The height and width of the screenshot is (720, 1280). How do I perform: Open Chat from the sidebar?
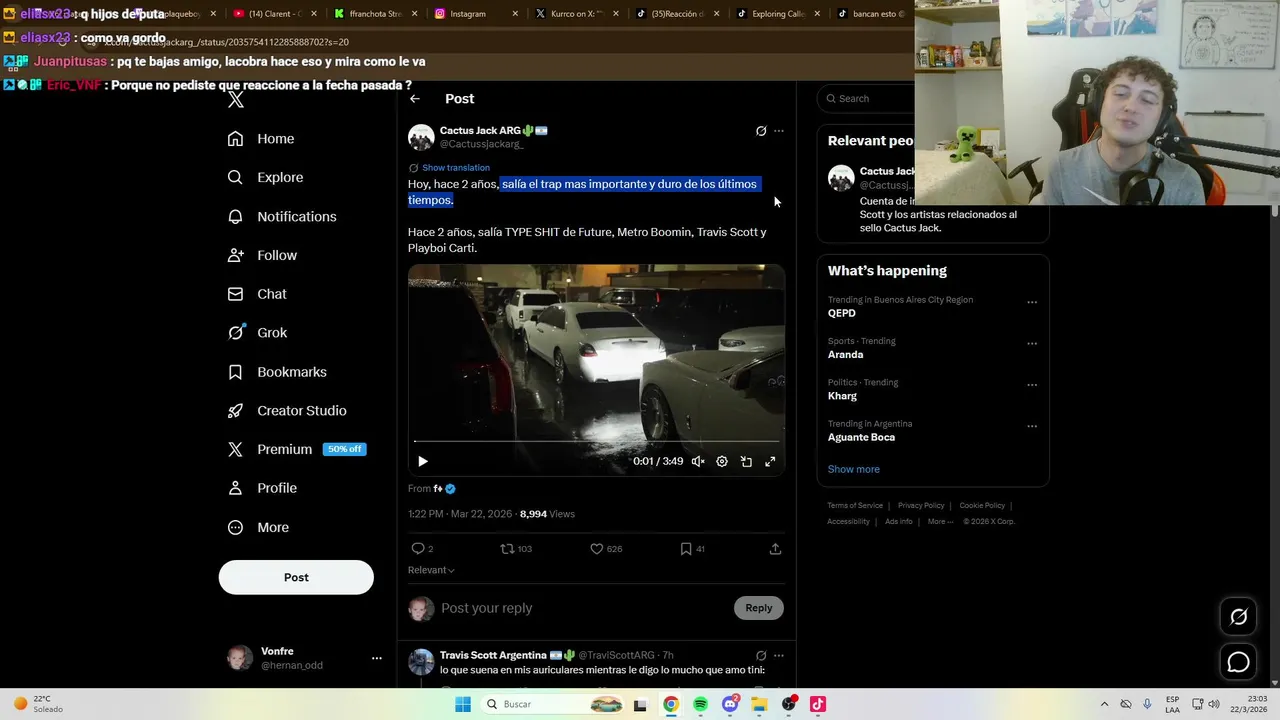257,294
